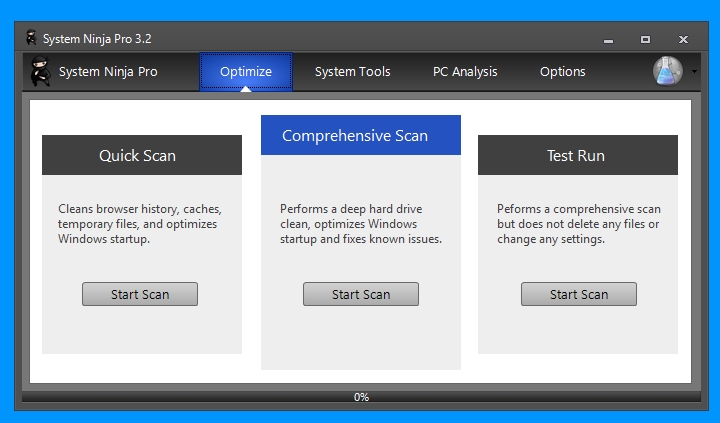Open the System Tools tab

click(x=353, y=72)
